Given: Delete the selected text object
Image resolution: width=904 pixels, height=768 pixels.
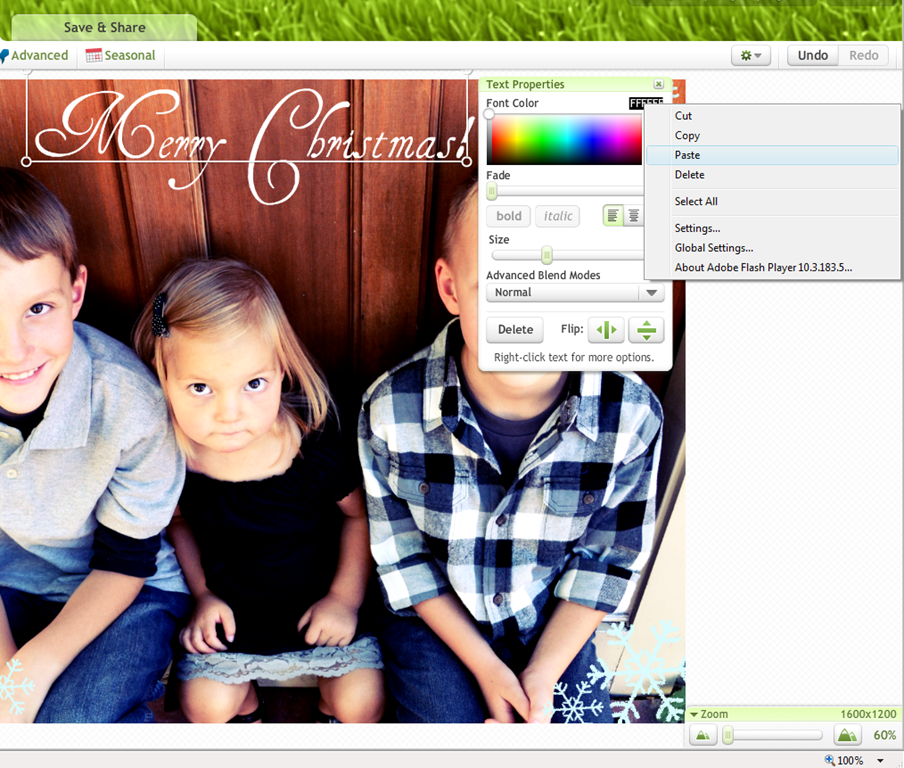Looking at the screenshot, I should pyautogui.click(x=515, y=329).
